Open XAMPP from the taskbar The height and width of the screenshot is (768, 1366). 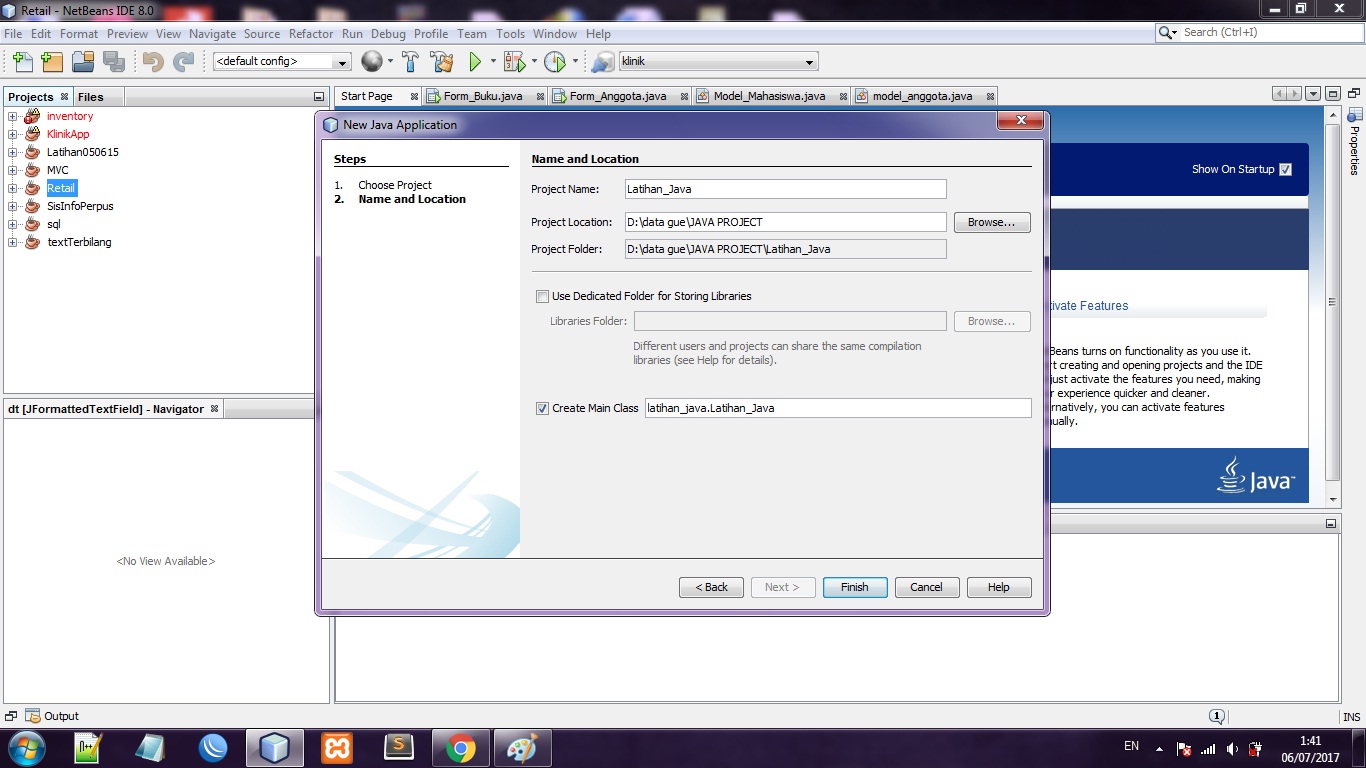tap(336, 746)
